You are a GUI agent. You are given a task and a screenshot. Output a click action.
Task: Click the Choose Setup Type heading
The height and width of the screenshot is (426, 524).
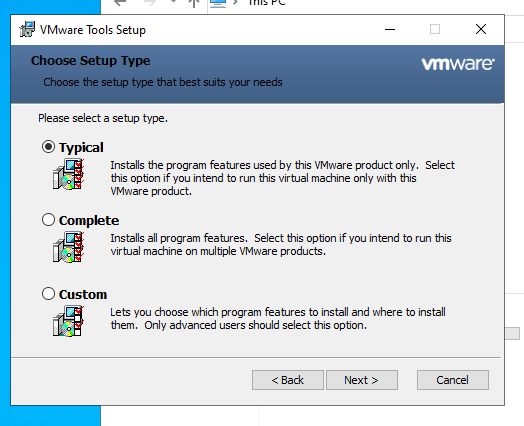click(x=91, y=61)
